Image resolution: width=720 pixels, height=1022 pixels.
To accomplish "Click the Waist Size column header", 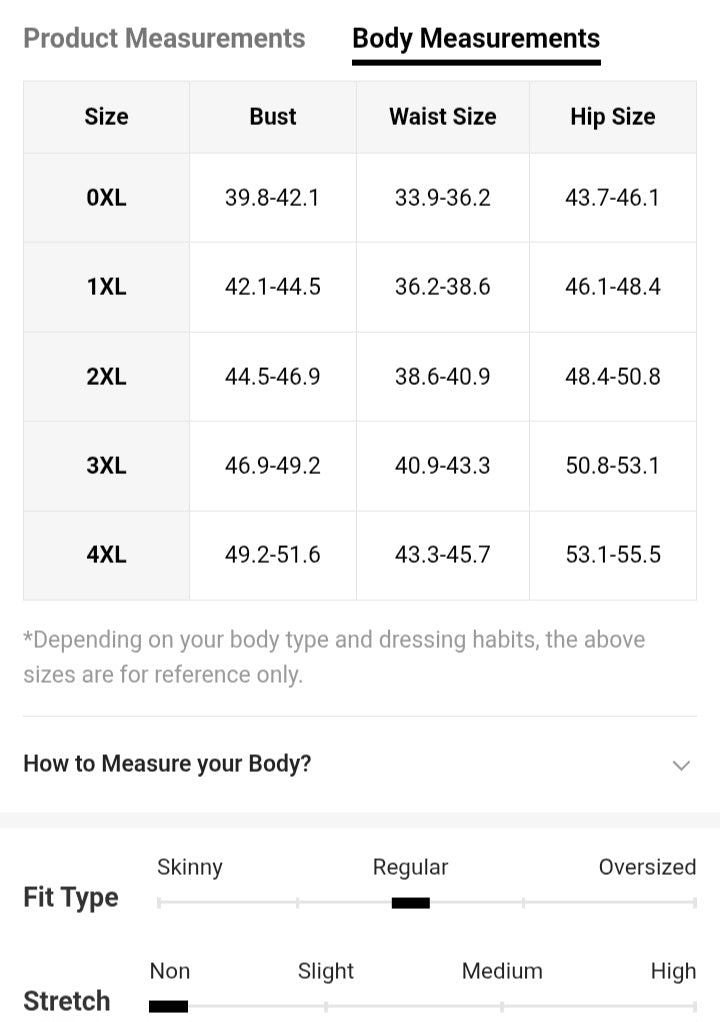I will (x=442, y=117).
